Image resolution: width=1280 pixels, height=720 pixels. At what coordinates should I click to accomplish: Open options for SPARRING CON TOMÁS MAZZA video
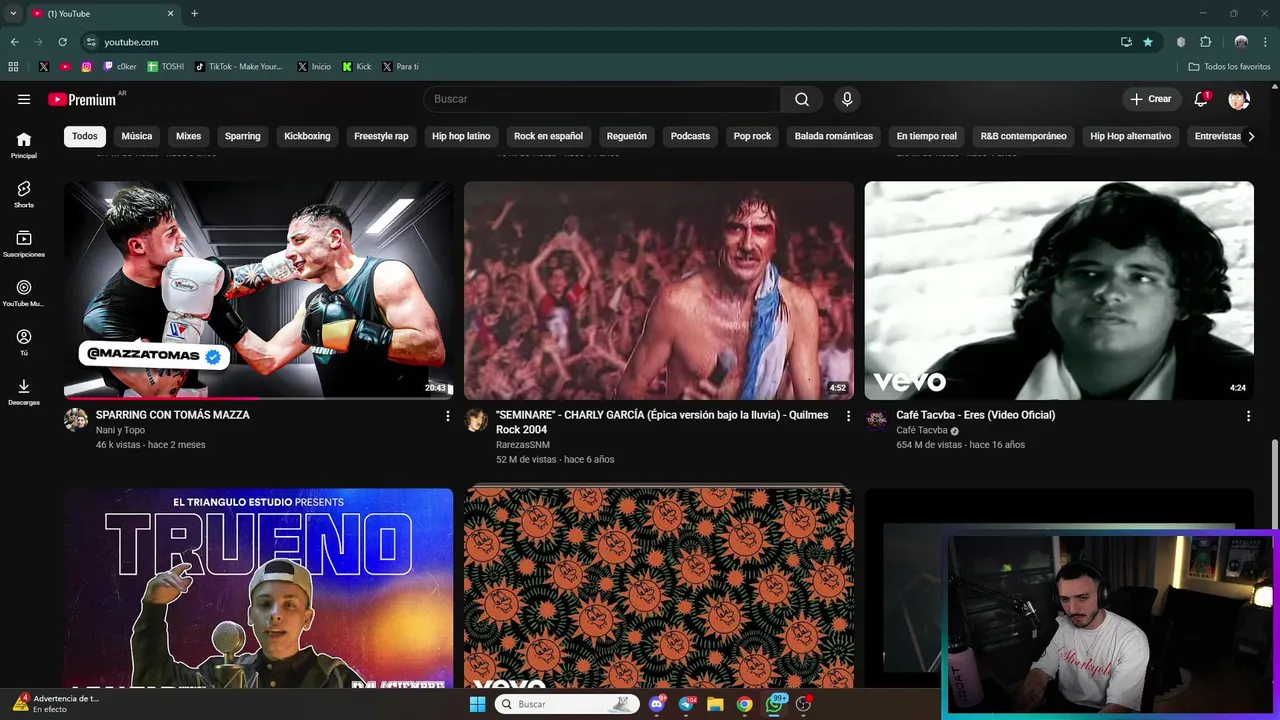pos(447,416)
